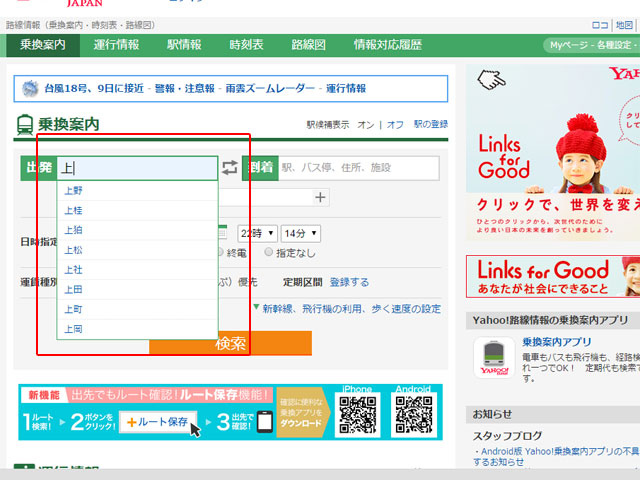Open the 雨雲ズームレーダー link
The image size is (640, 480).
click(x=270, y=89)
